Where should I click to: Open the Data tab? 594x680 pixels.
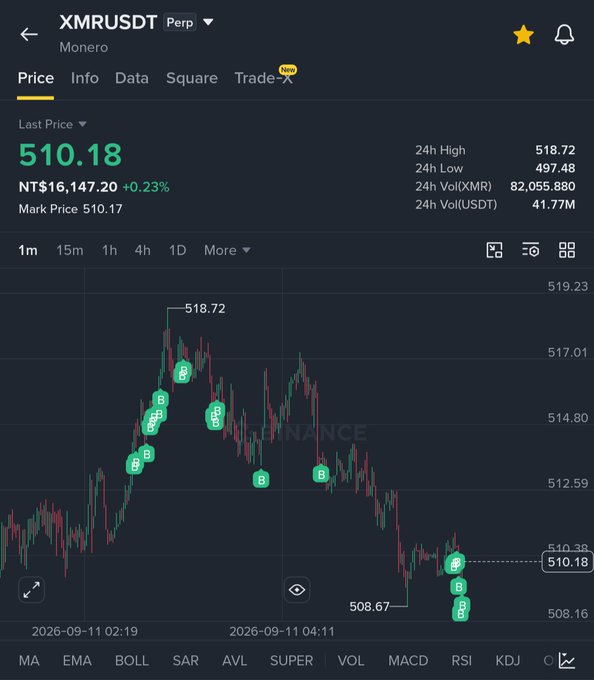point(131,78)
